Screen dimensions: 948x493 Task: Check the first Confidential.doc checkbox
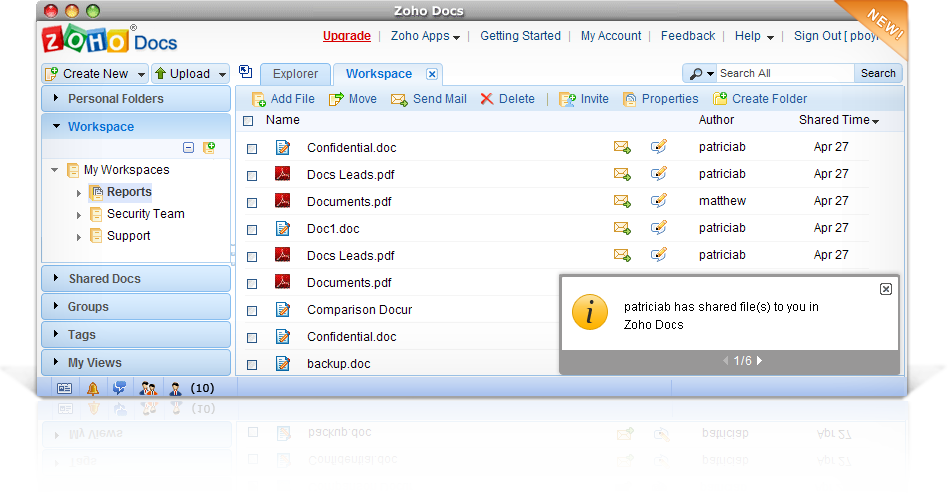point(252,149)
